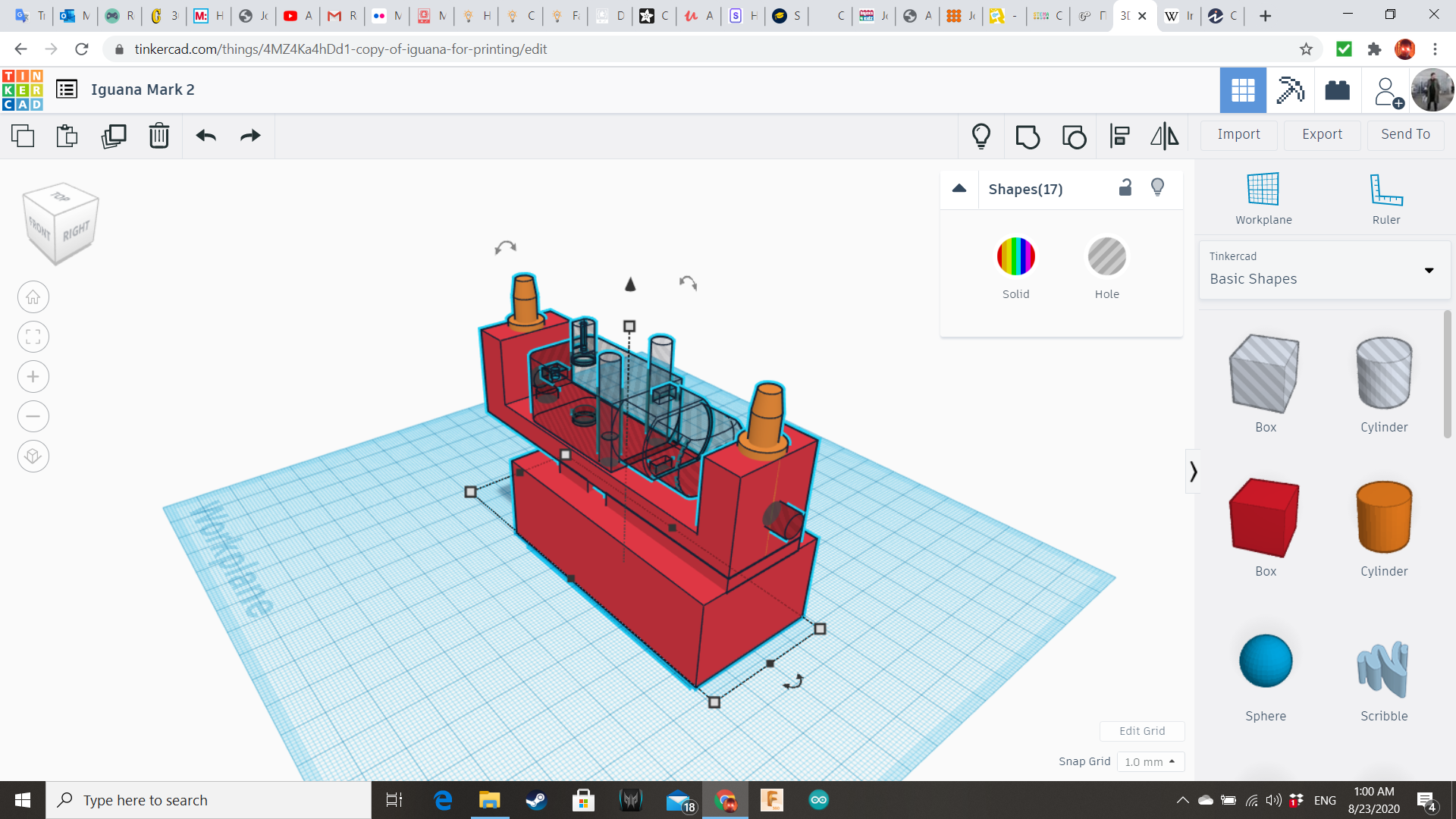This screenshot has width=1456, height=819.
Task: Click the Mirror tool icon
Action: 1165,136
